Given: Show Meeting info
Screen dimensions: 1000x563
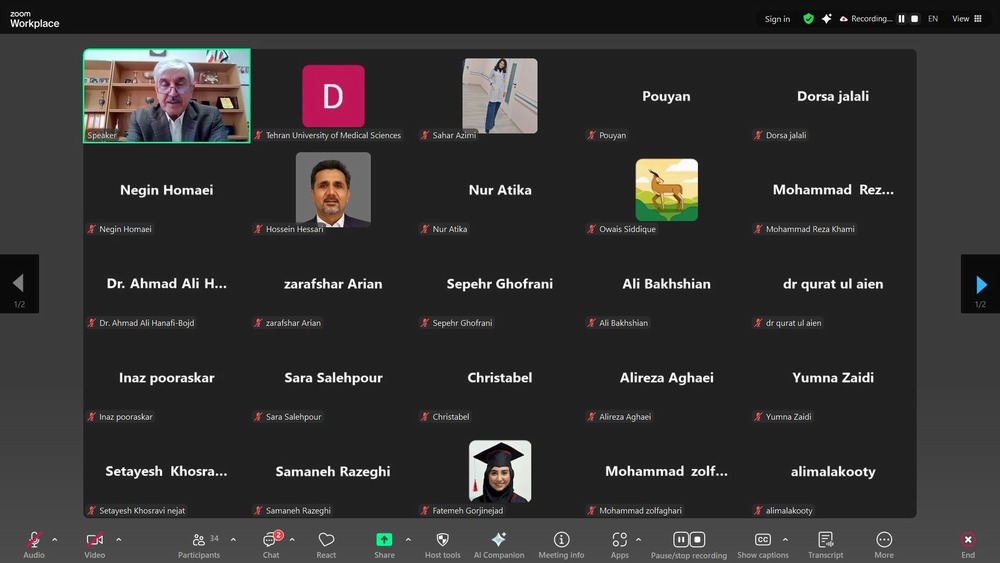Looking at the screenshot, I should 561,541.
